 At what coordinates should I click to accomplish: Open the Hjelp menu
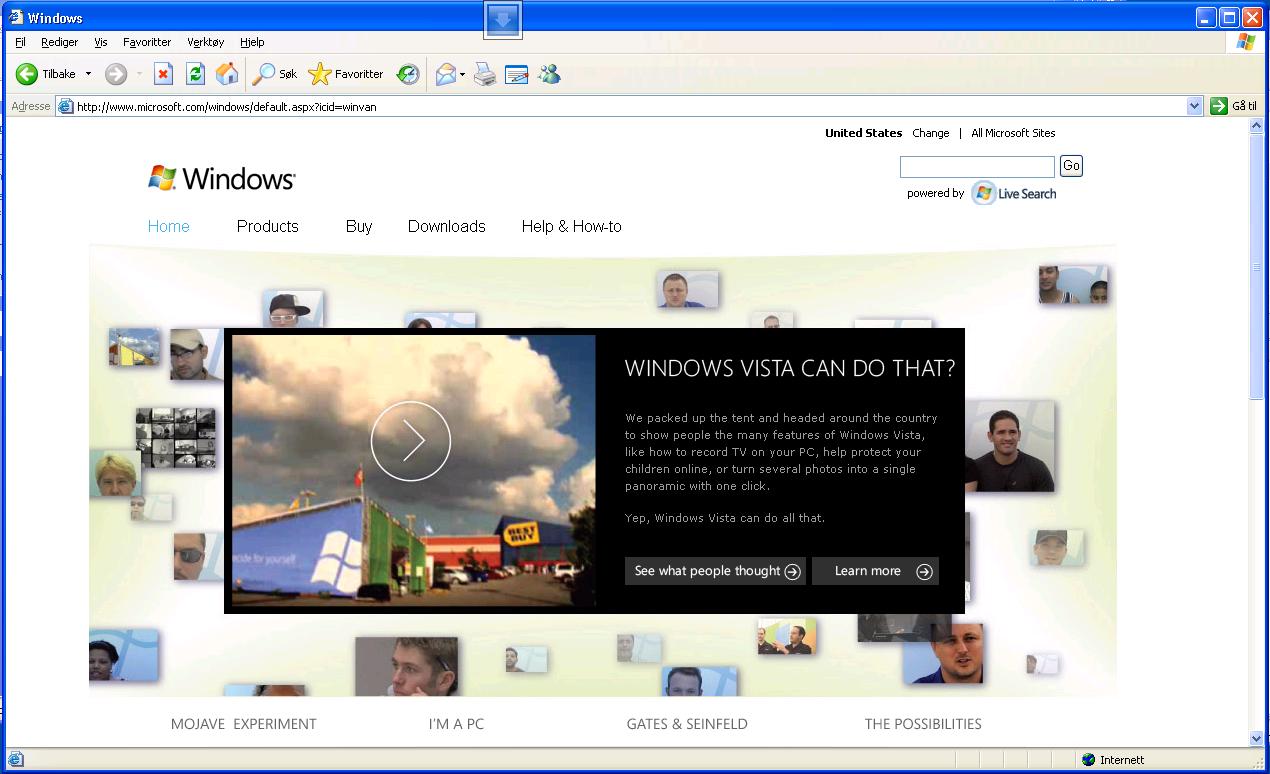click(x=252, y=42)
